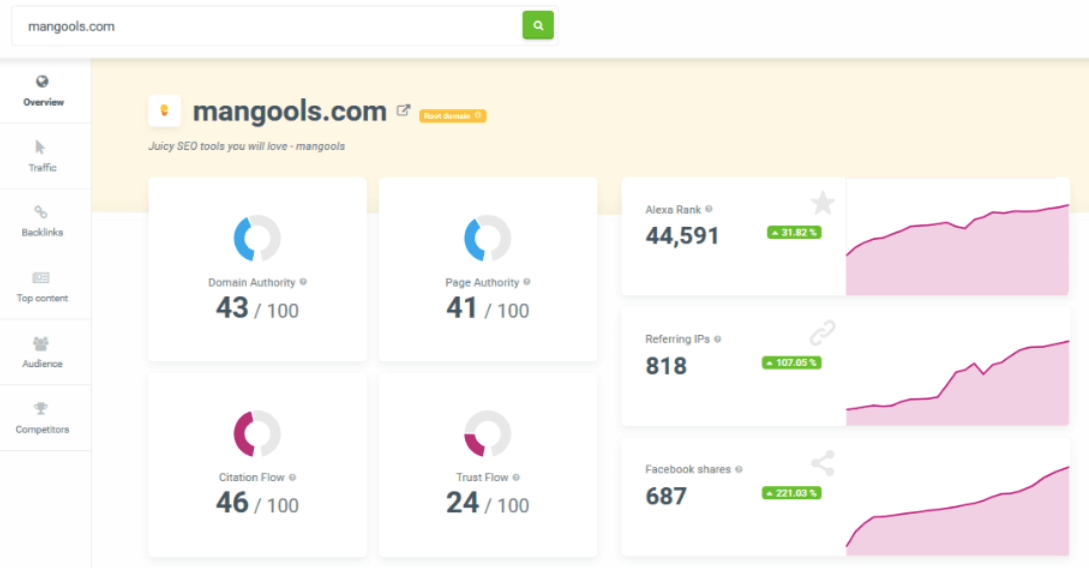Click the Citation Flow score 46
This screenshot has width=1089, height=568.
pos(232,503)
